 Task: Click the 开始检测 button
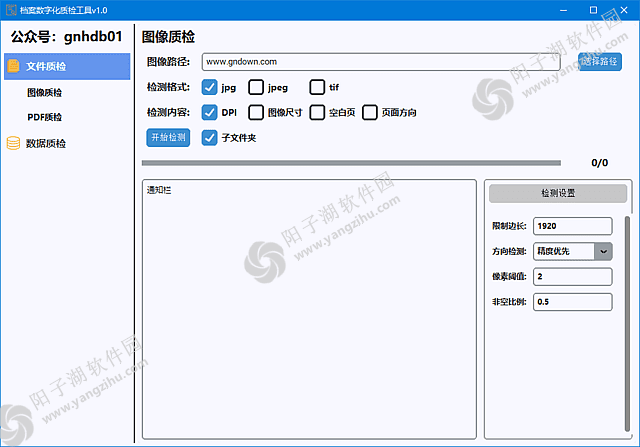(168, 138)
